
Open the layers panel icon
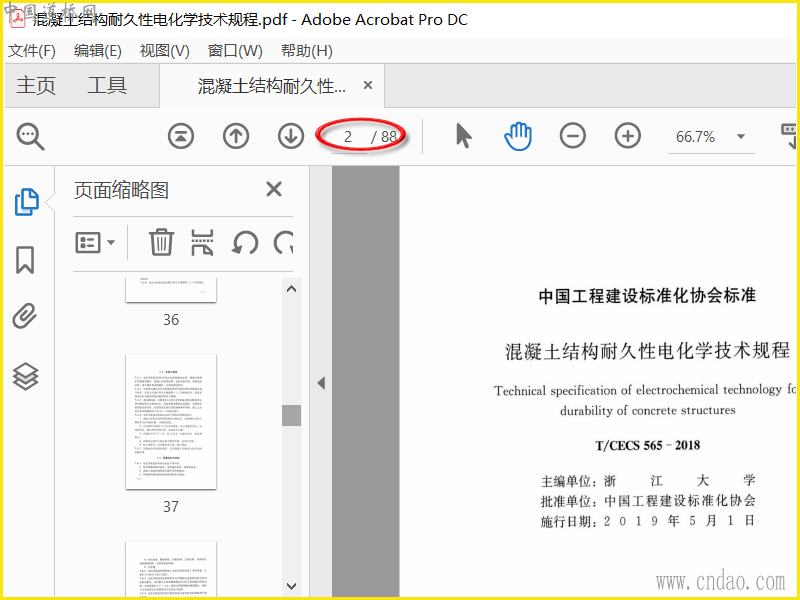click(25, 377)
